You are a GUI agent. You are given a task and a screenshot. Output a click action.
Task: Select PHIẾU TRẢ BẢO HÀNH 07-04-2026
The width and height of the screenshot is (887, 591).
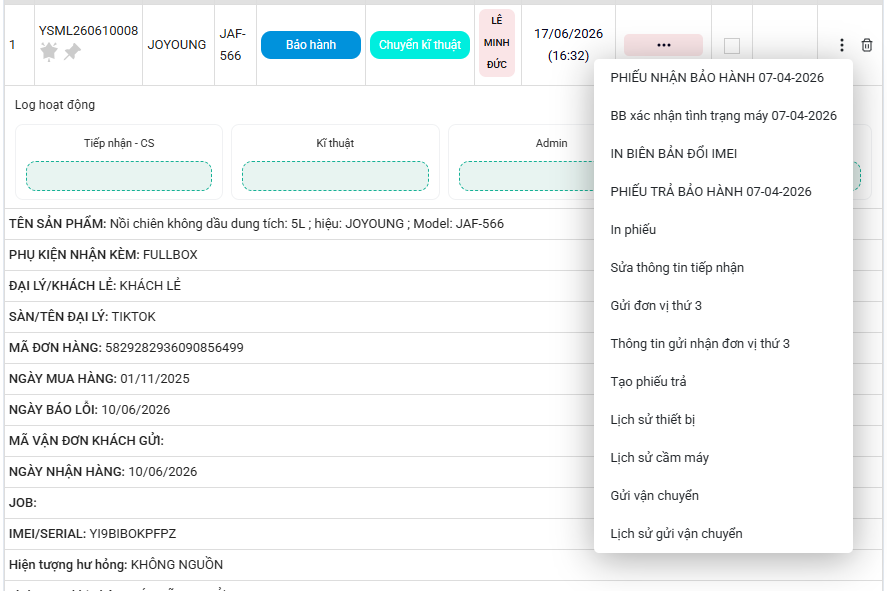(x=711, y=191)
